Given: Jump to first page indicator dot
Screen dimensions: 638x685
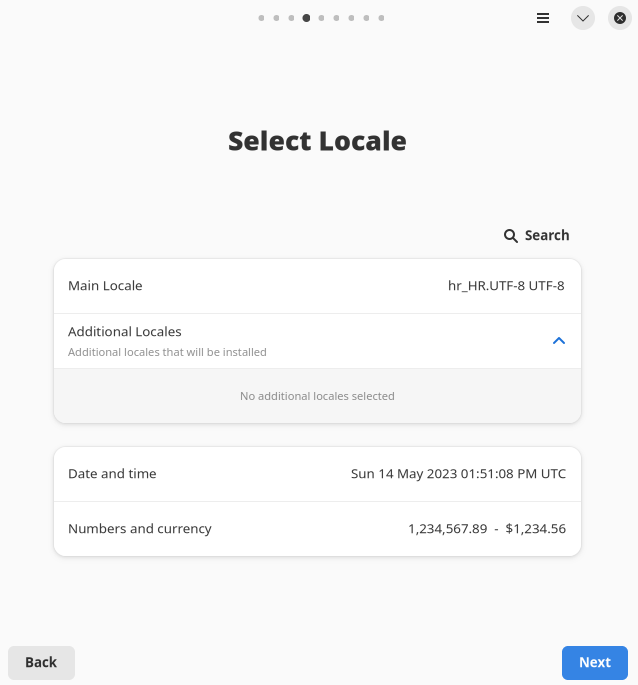Looking at the screenshot, I should tap(261, 18).
